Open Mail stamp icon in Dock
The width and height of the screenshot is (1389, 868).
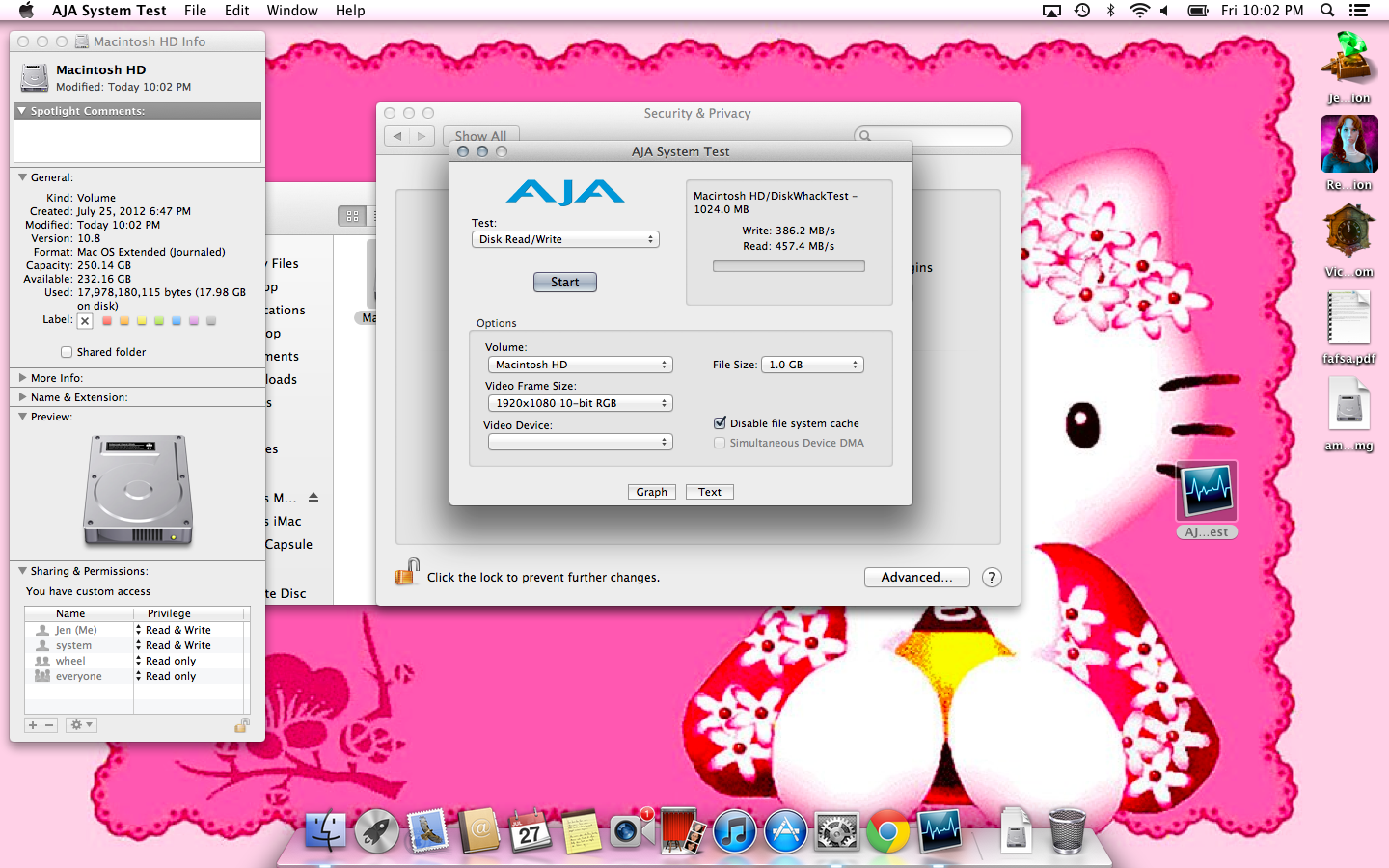pos(427,830)
